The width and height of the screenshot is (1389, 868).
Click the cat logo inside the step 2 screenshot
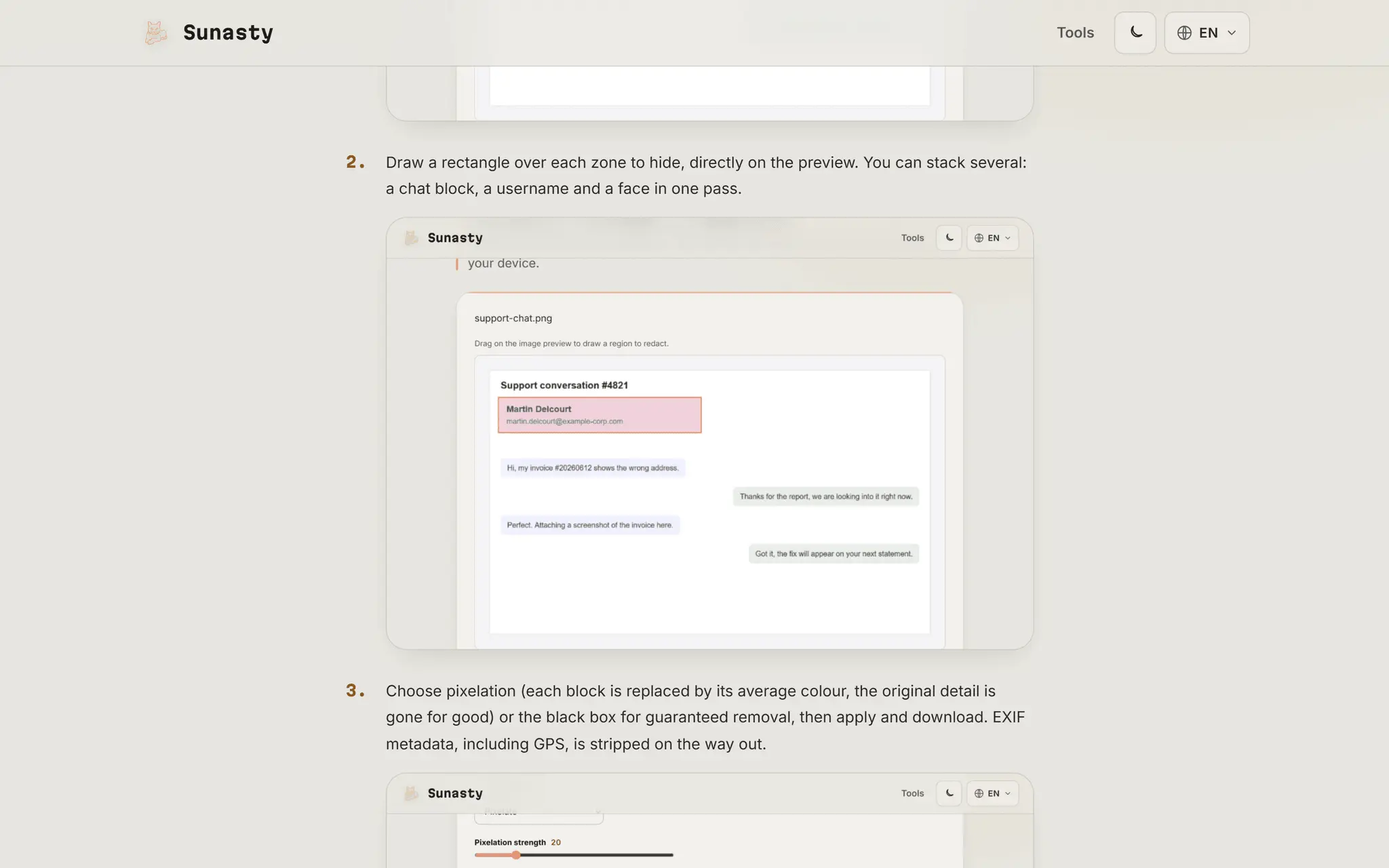tap(411, 238)
